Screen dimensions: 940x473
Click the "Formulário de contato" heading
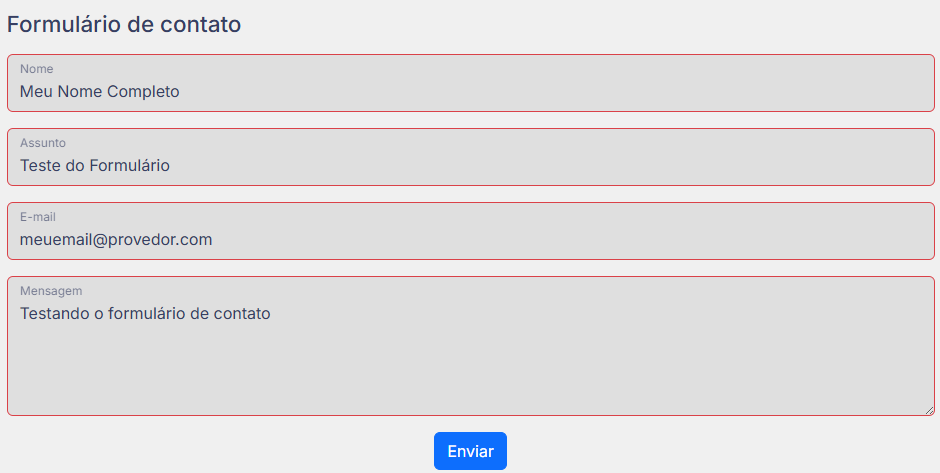point(124,25)
